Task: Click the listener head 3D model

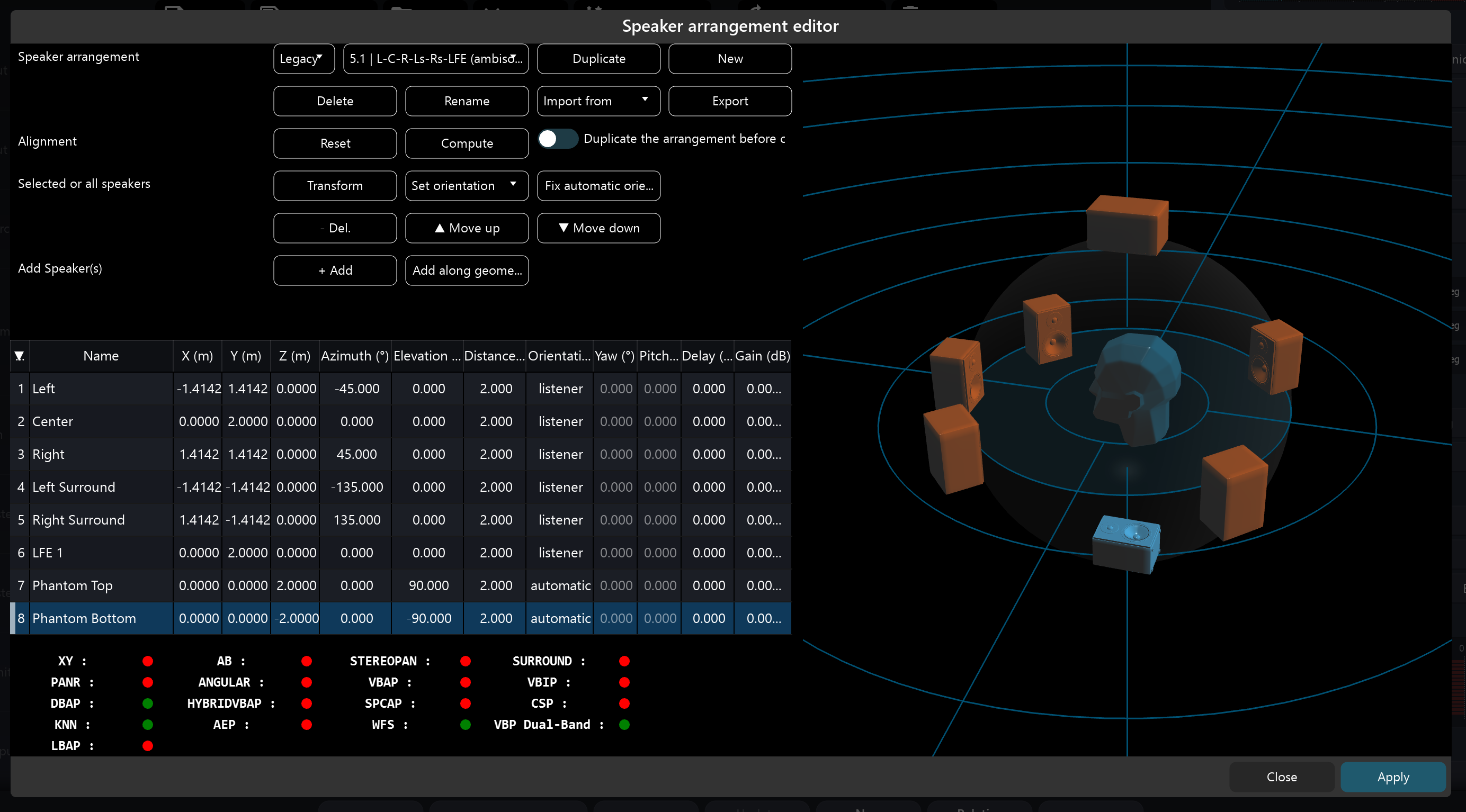Action: pos(1132,390)
